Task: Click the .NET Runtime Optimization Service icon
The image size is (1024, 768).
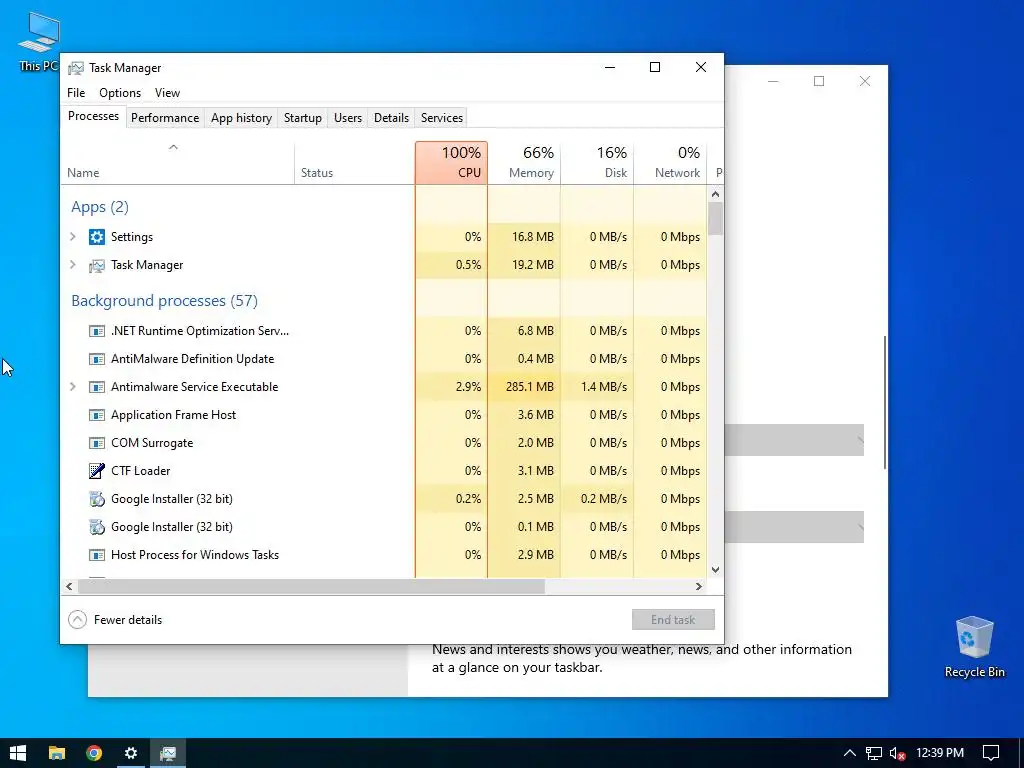Action: pyautogui.click(x=97, y=331)
